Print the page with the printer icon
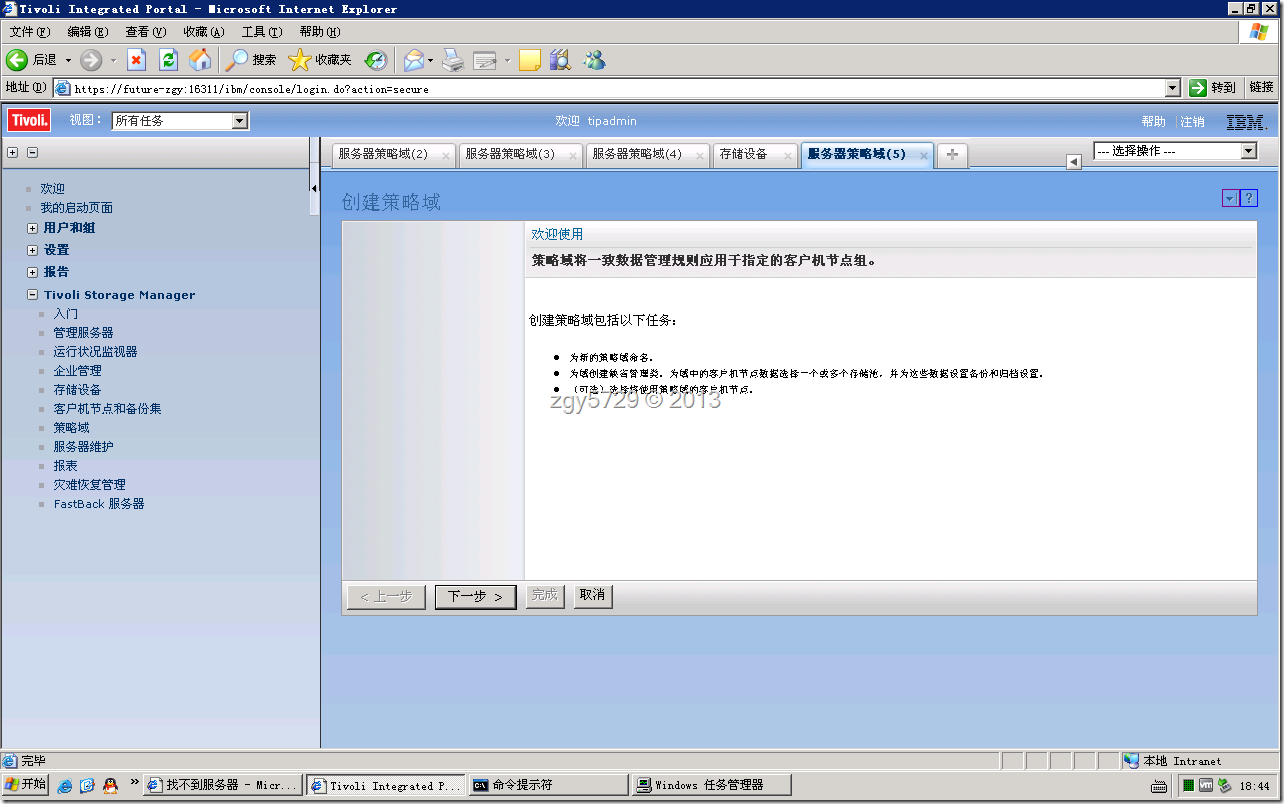 (x=453, y=60)
